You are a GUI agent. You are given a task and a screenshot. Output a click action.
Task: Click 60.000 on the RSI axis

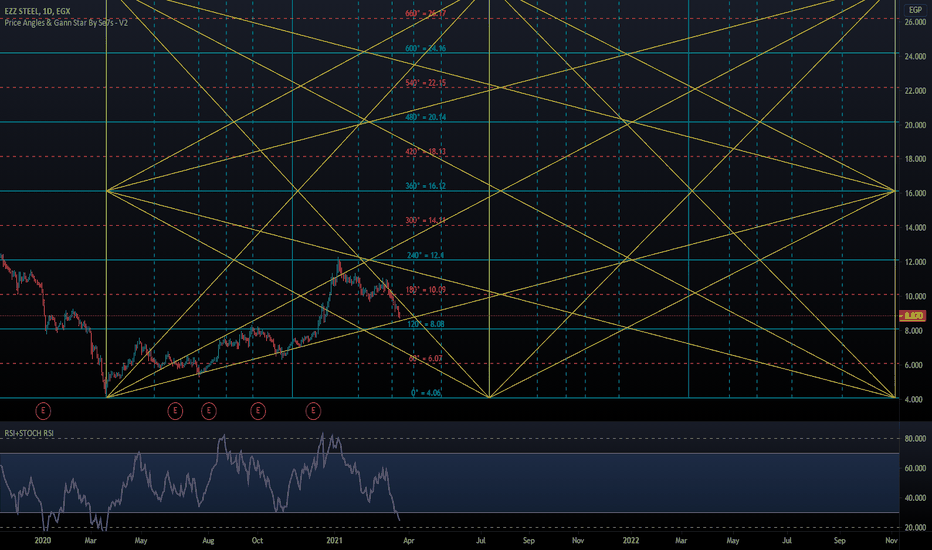(x=915, y=469)
